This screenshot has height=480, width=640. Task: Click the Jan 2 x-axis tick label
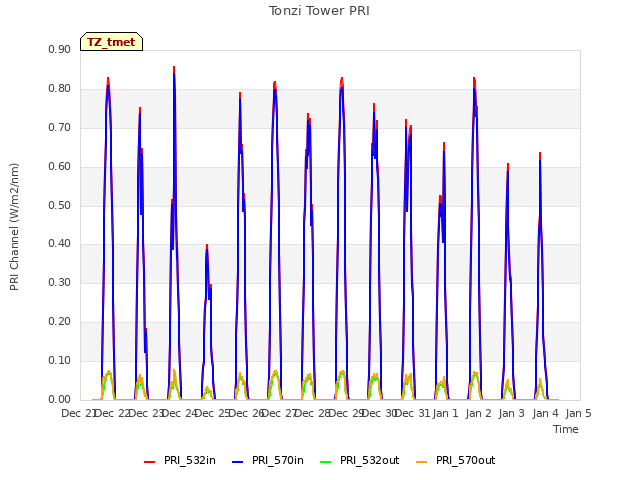(479, 413)
